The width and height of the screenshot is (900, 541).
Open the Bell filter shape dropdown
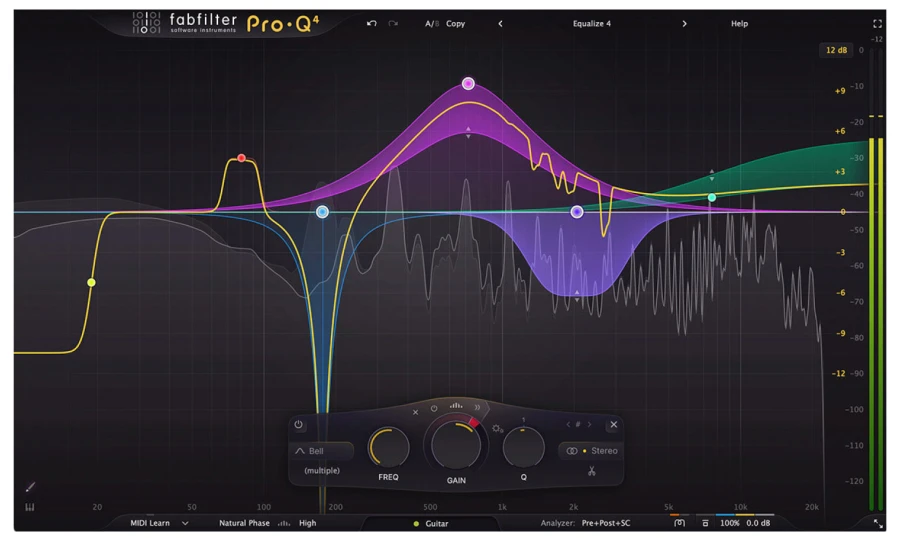(323, 451)
